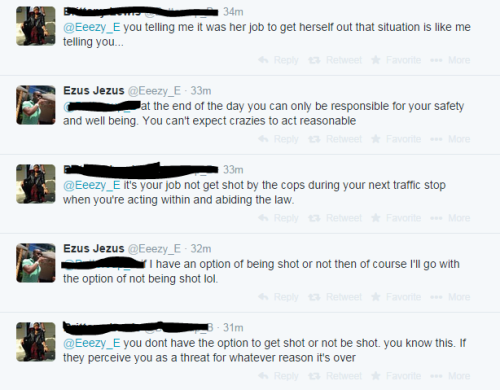Open More menu on the 32m tweet
The height and width of the screenshot is (390, 500).
coord(450,297)
